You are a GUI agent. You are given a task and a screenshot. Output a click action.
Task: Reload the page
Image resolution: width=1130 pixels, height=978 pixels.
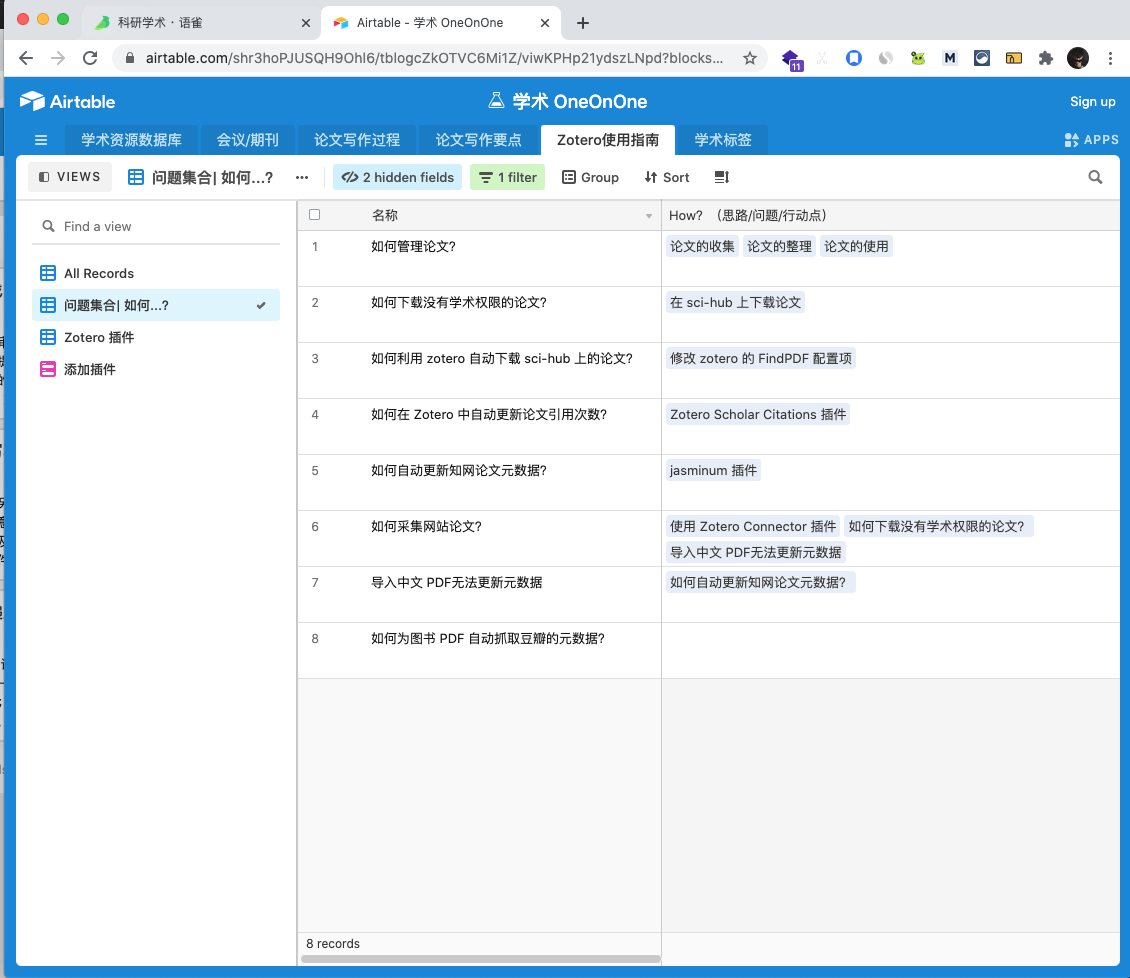[90, 58]
